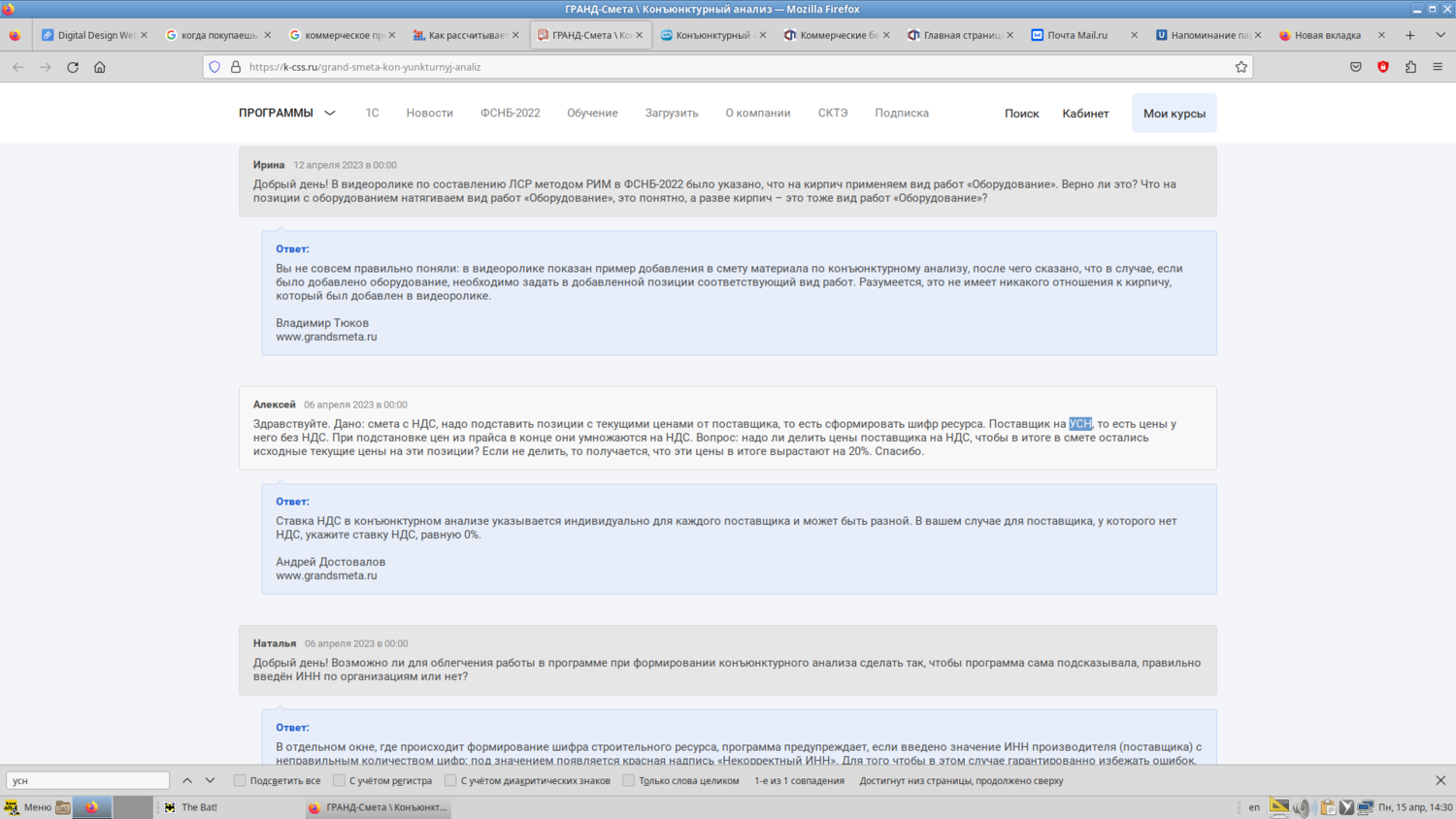Focus the URL address bar

(x=728, y=67)
